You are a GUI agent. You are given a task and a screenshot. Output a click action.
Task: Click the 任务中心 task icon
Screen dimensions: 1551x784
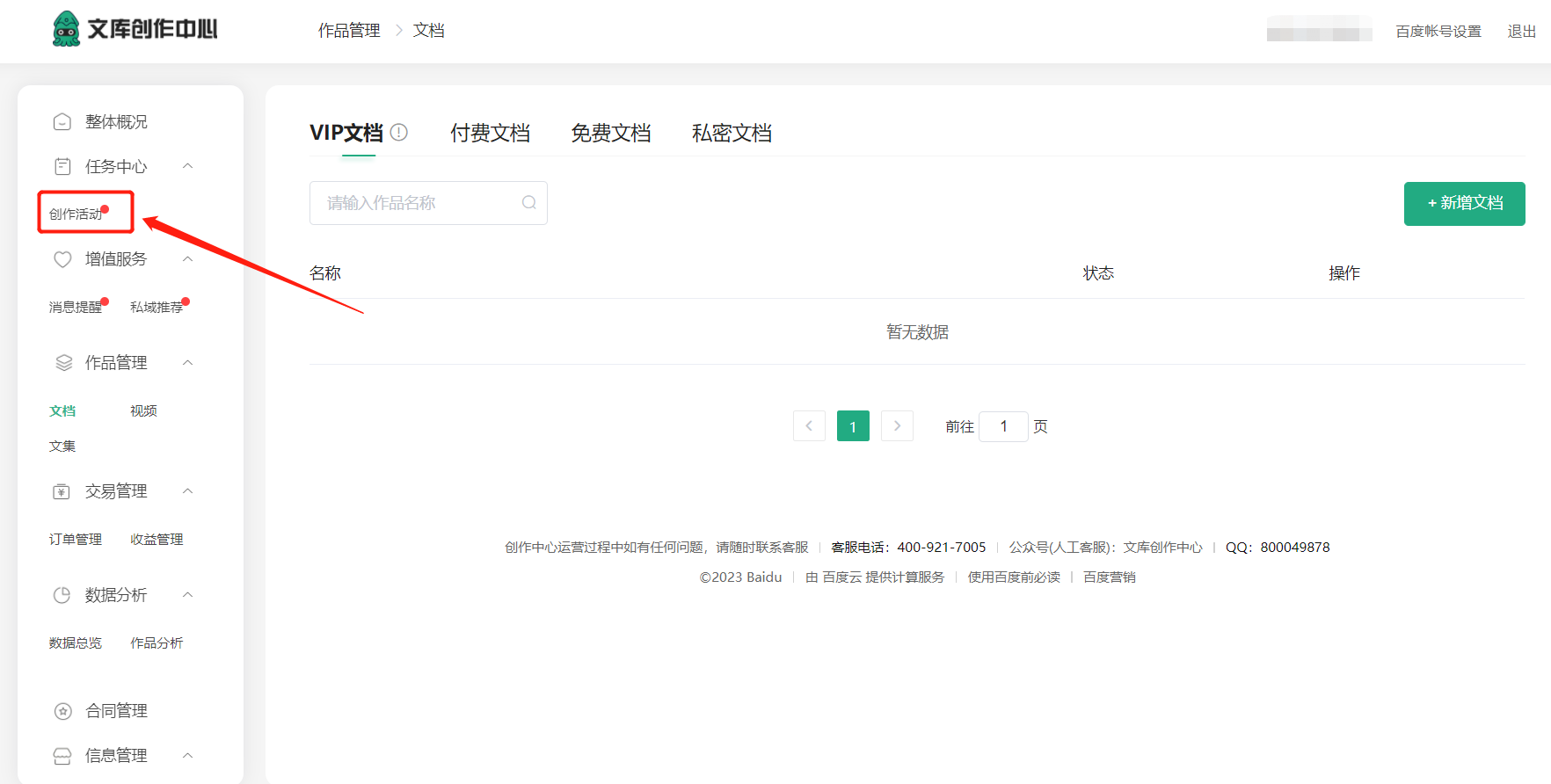(x=62, y=166)
